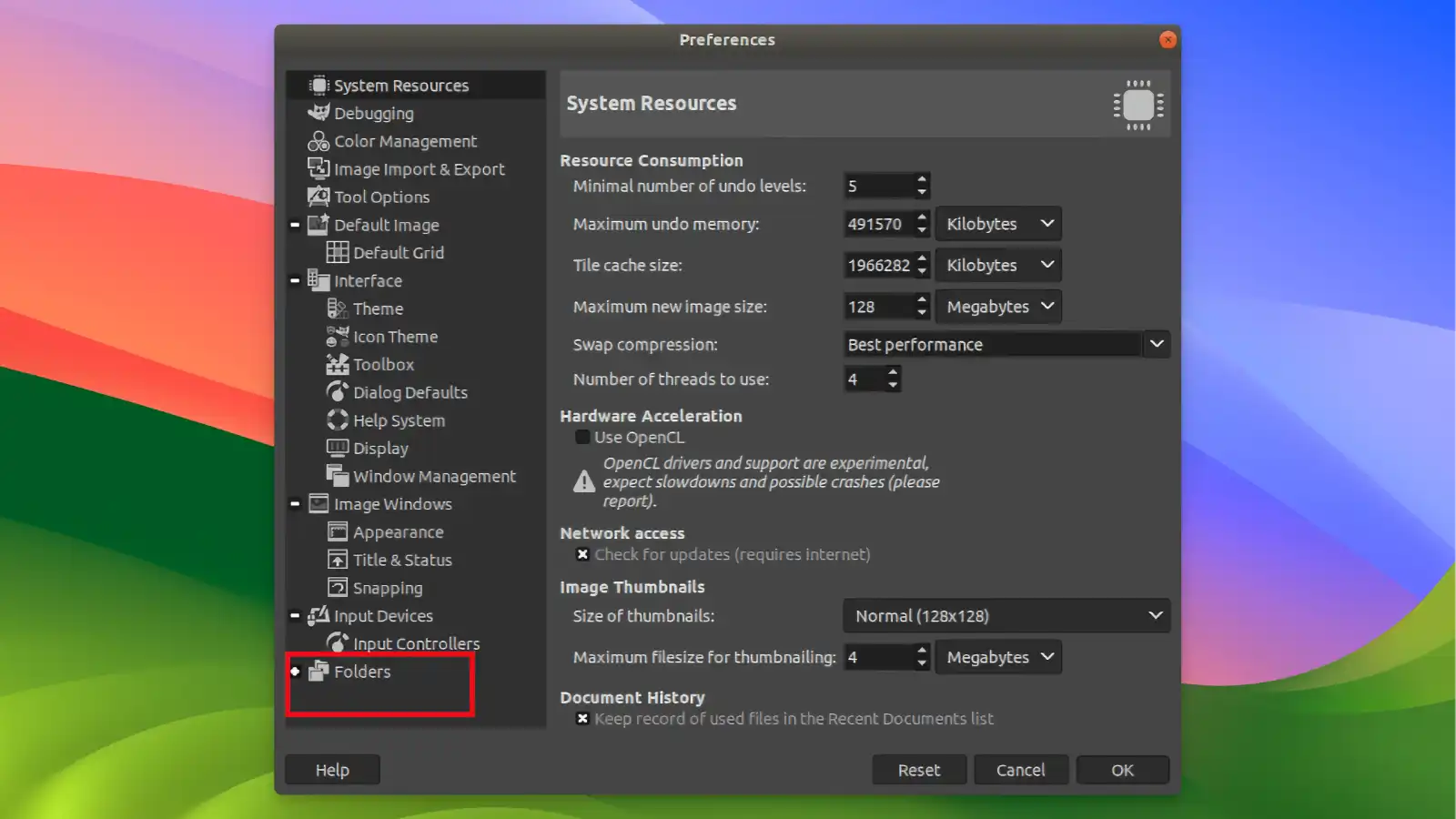Change the Size of thumbnails dropdown
Image resolution: width=1456 pixels, height=819 pixels.
(1006, 616)
